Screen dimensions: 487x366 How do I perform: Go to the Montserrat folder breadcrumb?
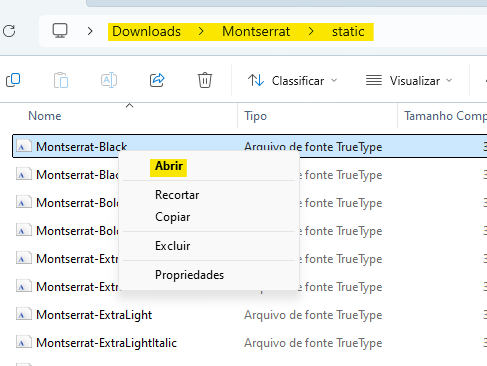[256, 31]
